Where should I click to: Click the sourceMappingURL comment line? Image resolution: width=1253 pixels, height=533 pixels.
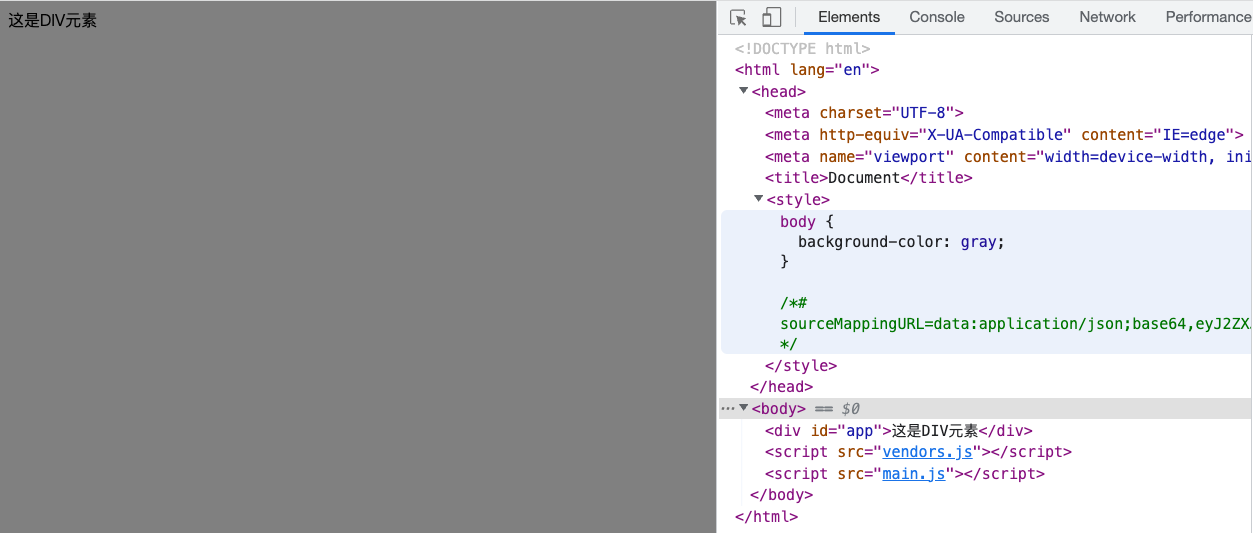[1016, 324]
